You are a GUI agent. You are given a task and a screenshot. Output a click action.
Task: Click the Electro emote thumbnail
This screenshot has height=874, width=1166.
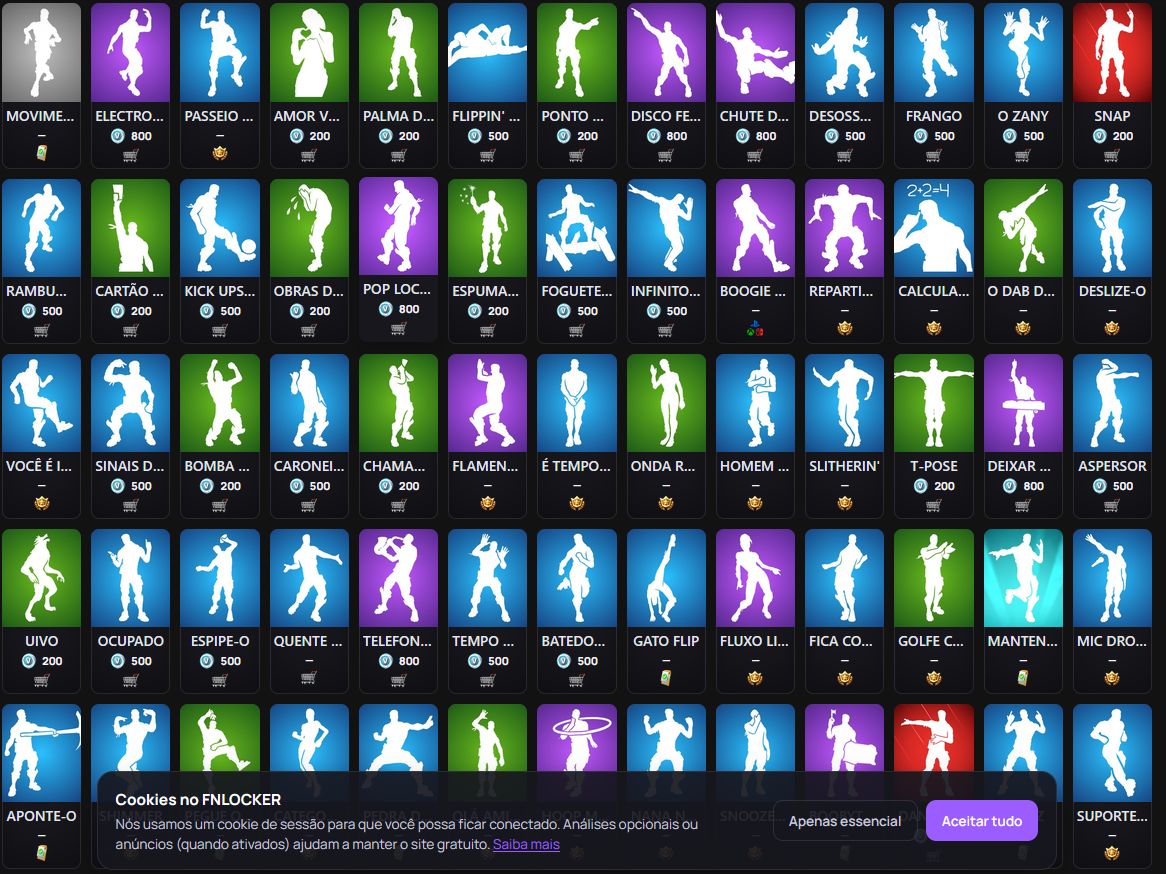tap(130, 52)
